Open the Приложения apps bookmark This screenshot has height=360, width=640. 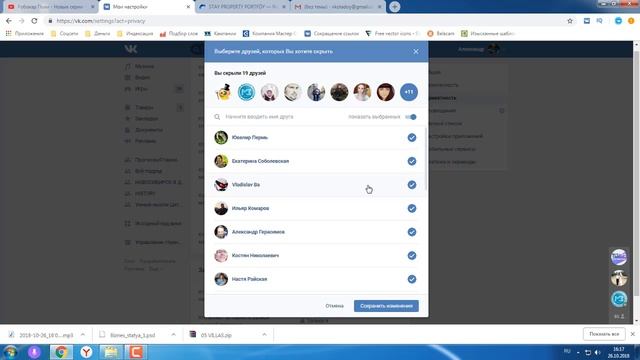pyautogui.click(x=24, y=33)
